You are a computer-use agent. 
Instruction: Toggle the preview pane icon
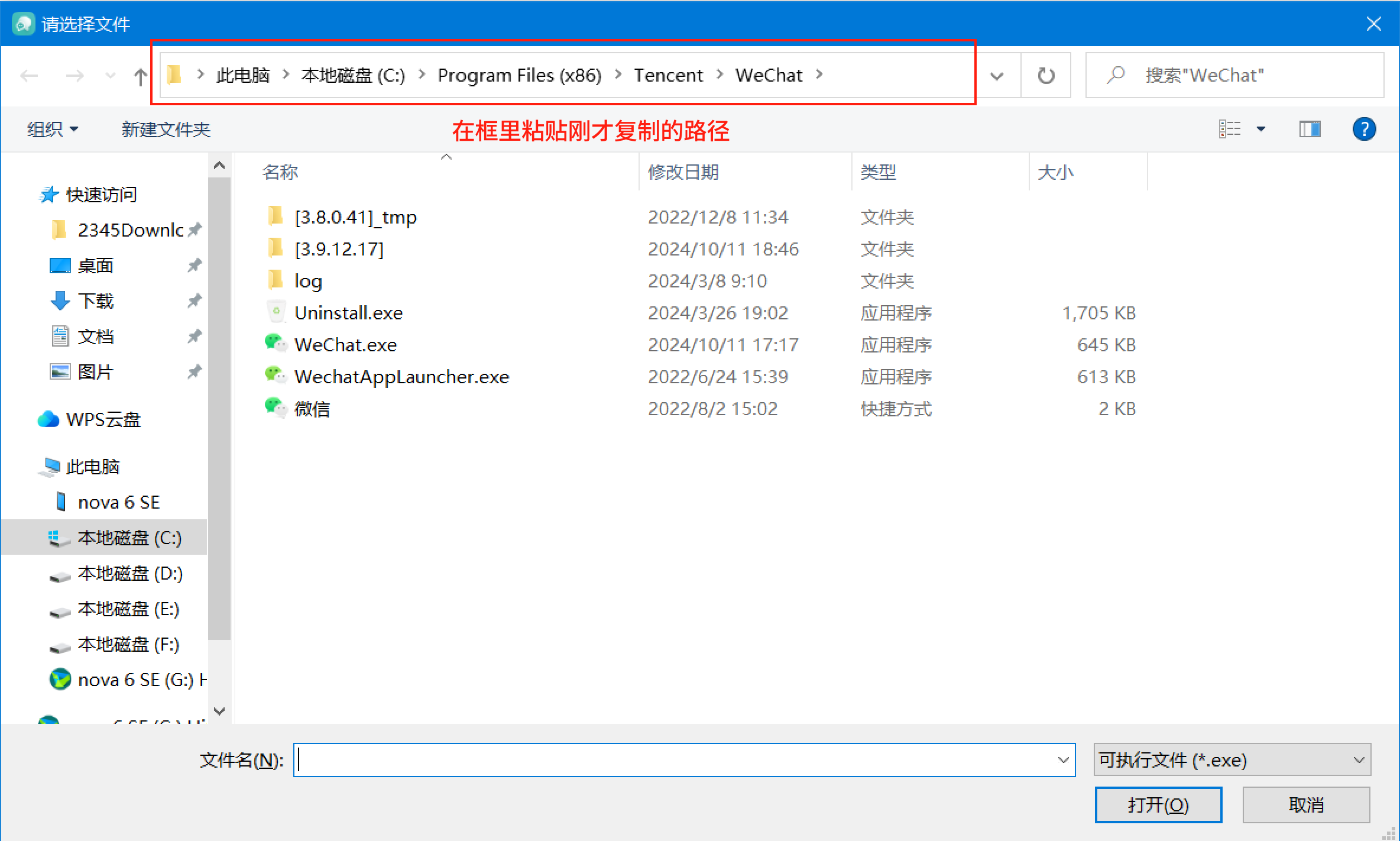[1310, 129]
